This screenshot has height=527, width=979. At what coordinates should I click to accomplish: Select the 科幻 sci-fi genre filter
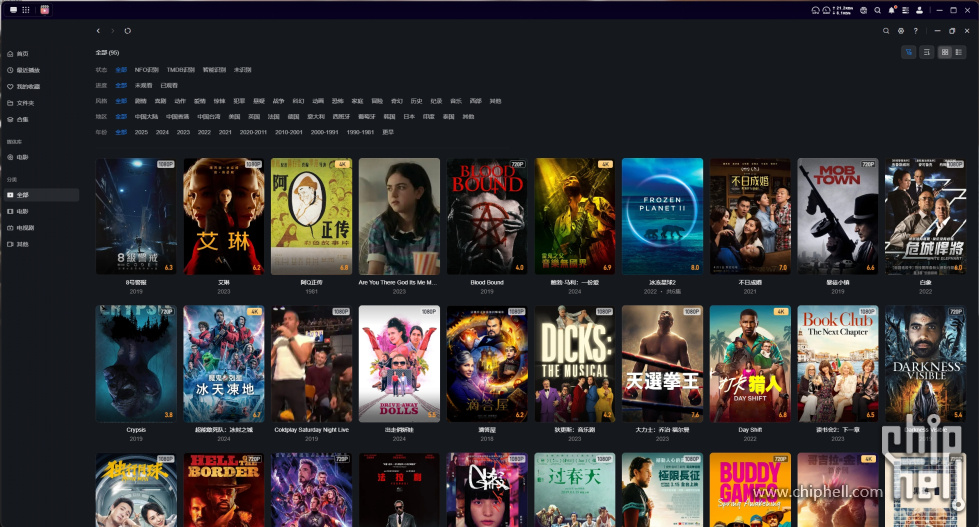[x=298, y=101]
